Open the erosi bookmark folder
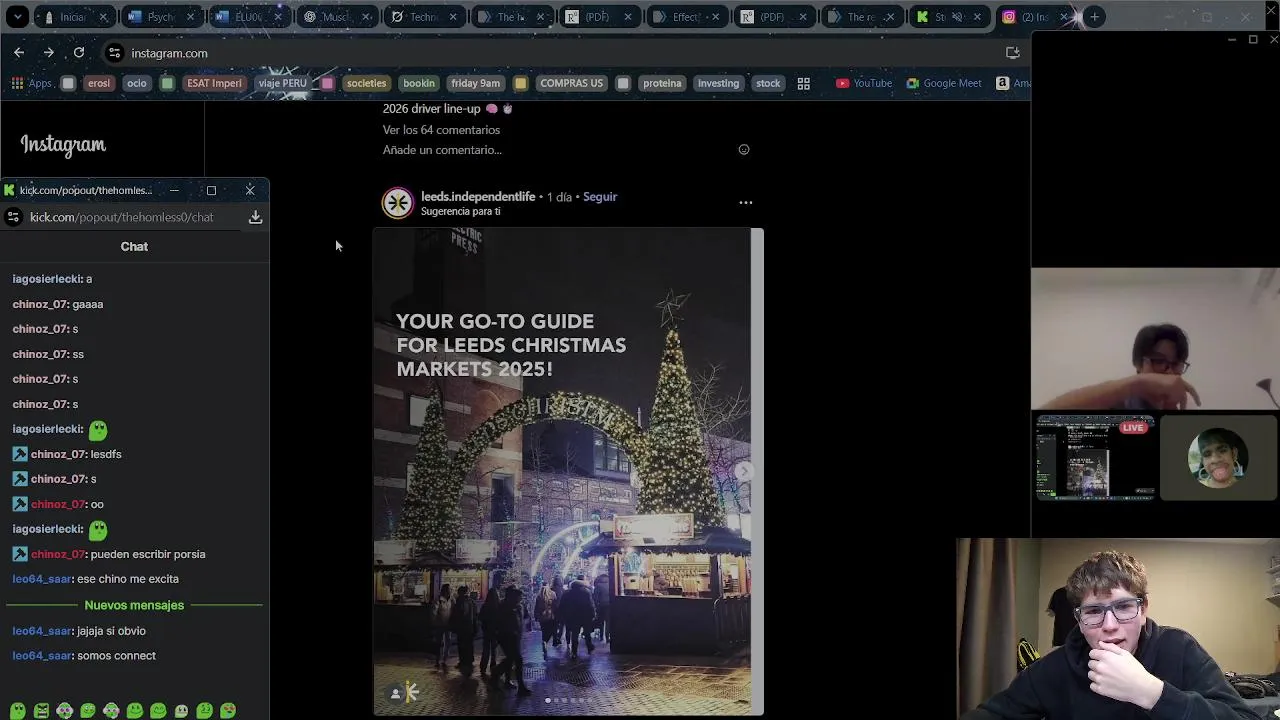 pyautogui.click(x=98, y=83)
